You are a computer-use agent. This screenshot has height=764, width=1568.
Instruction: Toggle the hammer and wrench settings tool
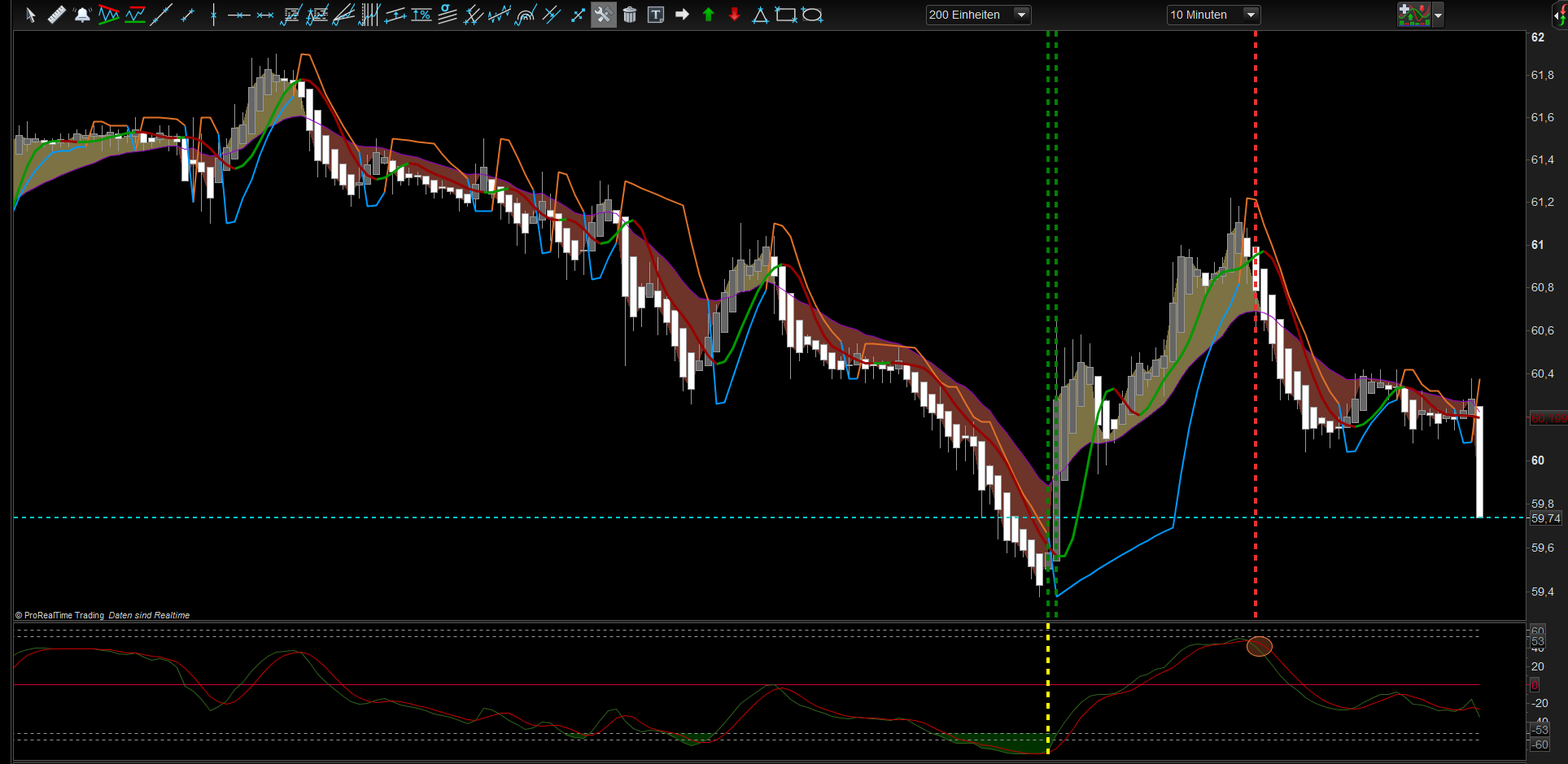pos(603,15)
